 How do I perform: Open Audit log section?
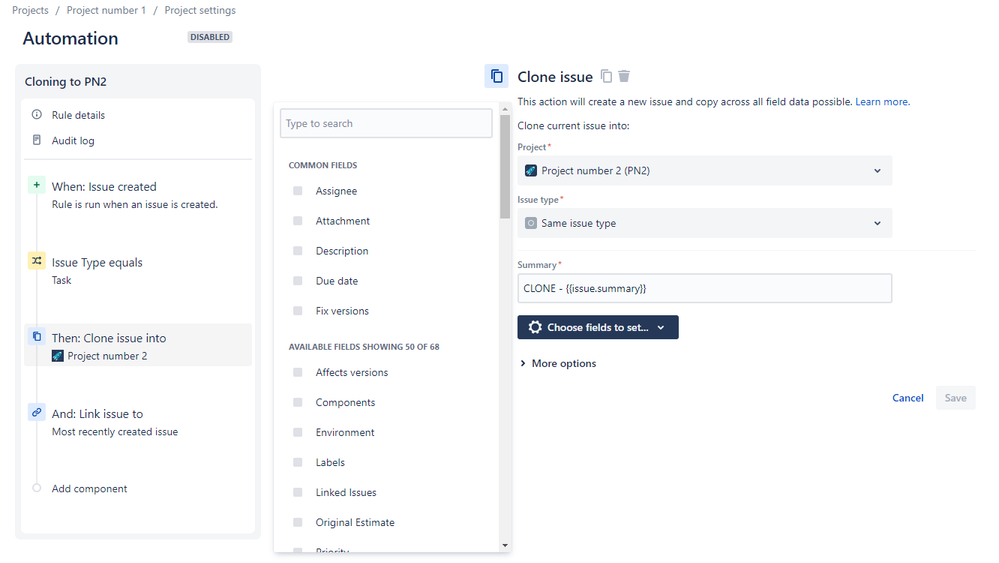point(73,141)
